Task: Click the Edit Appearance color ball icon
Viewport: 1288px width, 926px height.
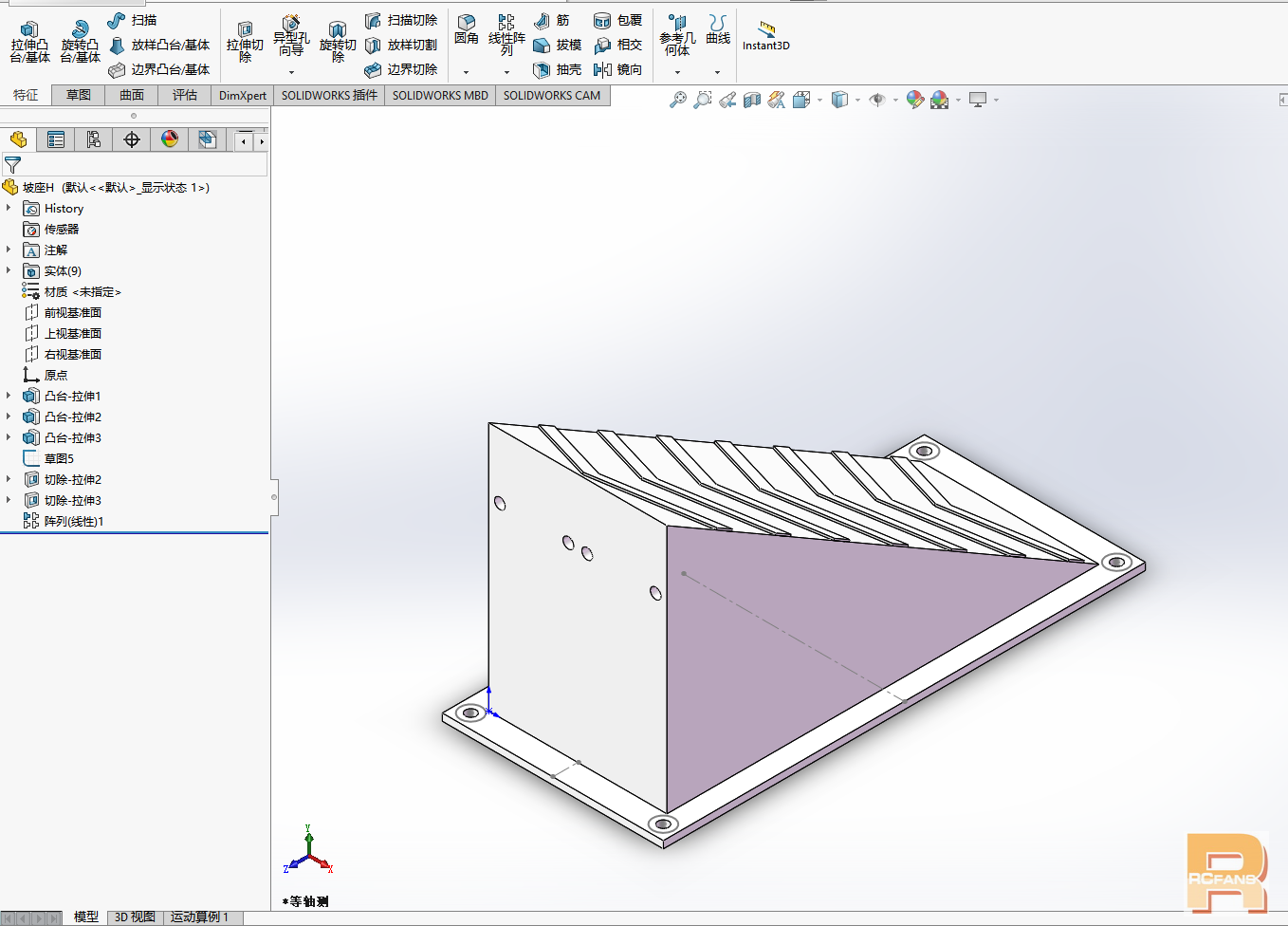Action: point(915,100)
